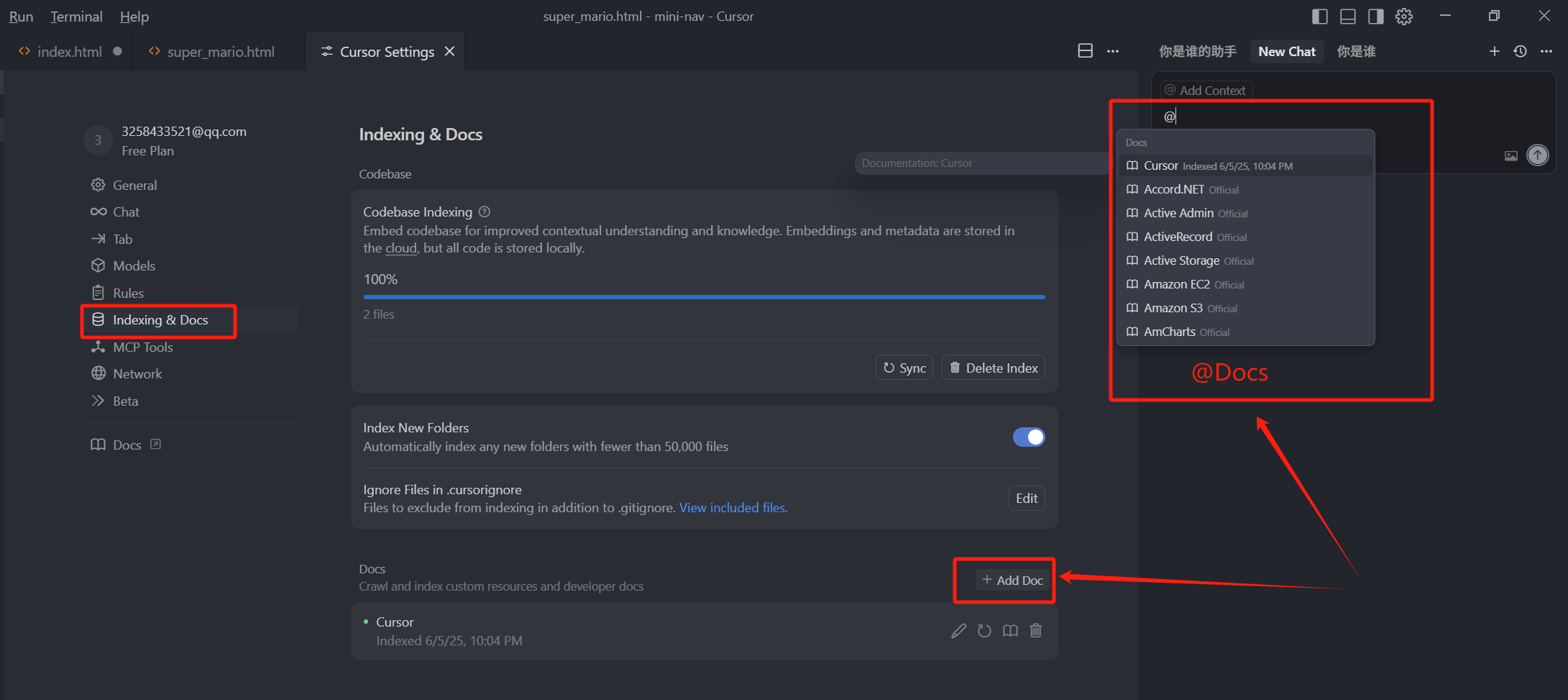Choose ActiveRecord from Docs list
This screenshot has width=1568, height=700.
1245,237
